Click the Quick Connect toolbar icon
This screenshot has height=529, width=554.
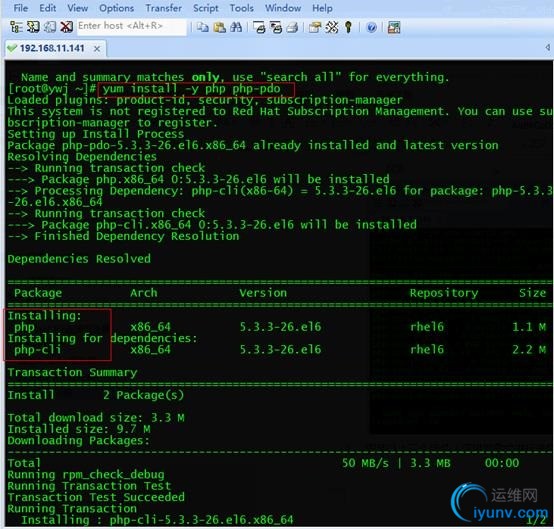[x=33, y=27]
